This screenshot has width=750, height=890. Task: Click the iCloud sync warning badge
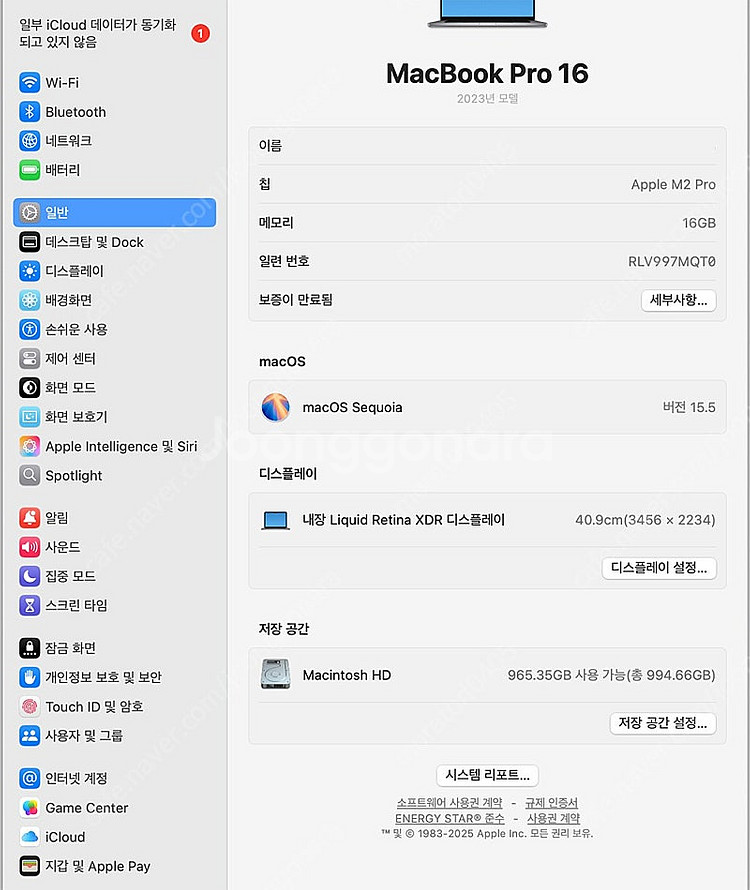(x=200, y=33)
